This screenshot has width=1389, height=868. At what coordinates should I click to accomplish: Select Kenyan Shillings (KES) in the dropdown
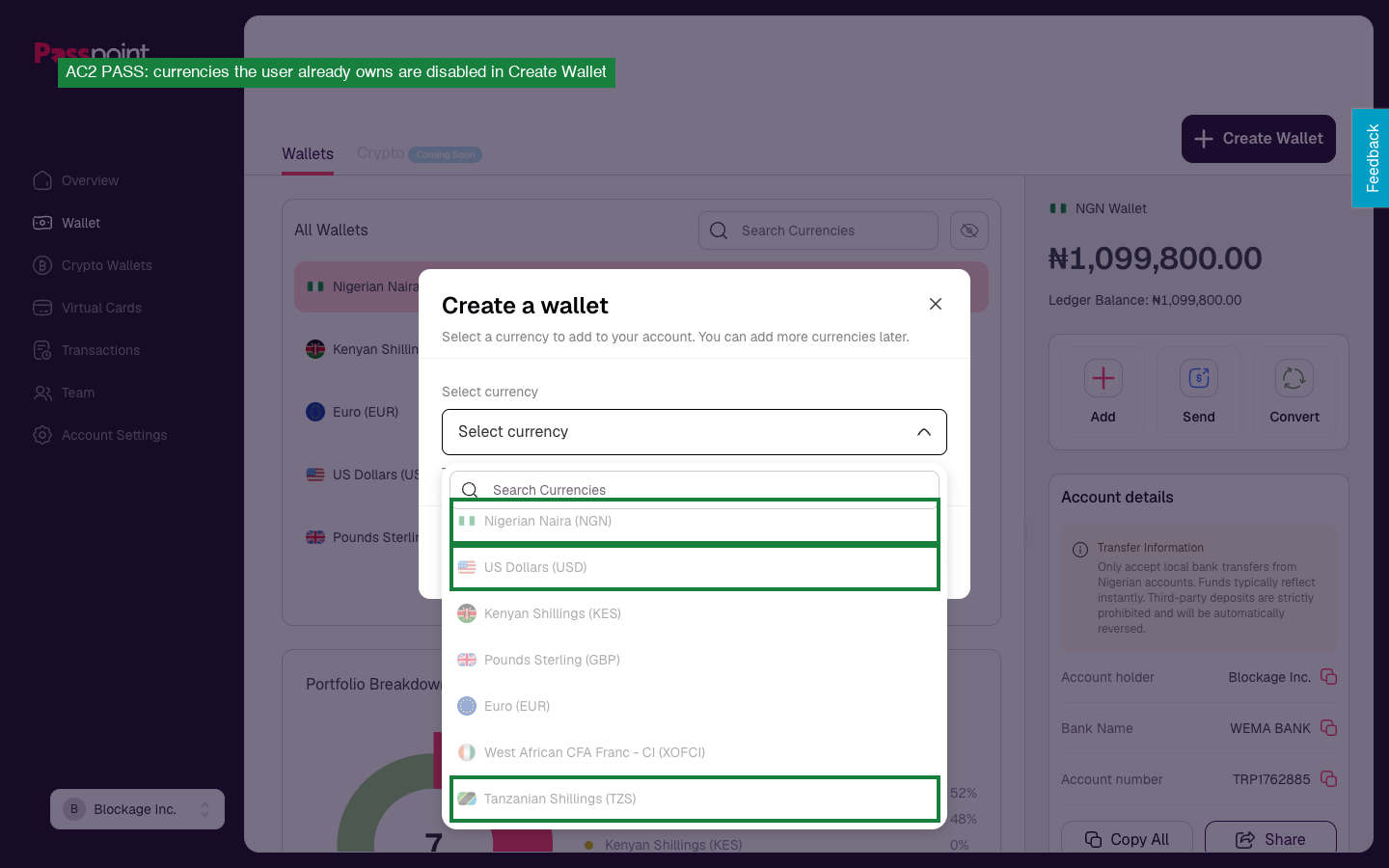point(694,613)
